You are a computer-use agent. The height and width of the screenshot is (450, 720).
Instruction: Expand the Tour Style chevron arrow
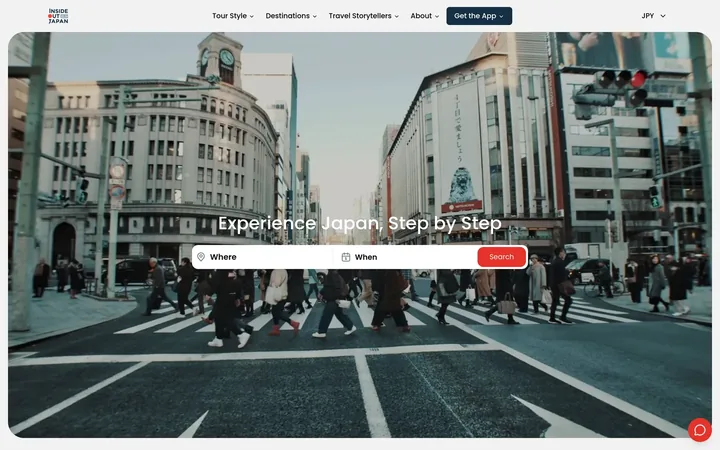tap(252, 16)
